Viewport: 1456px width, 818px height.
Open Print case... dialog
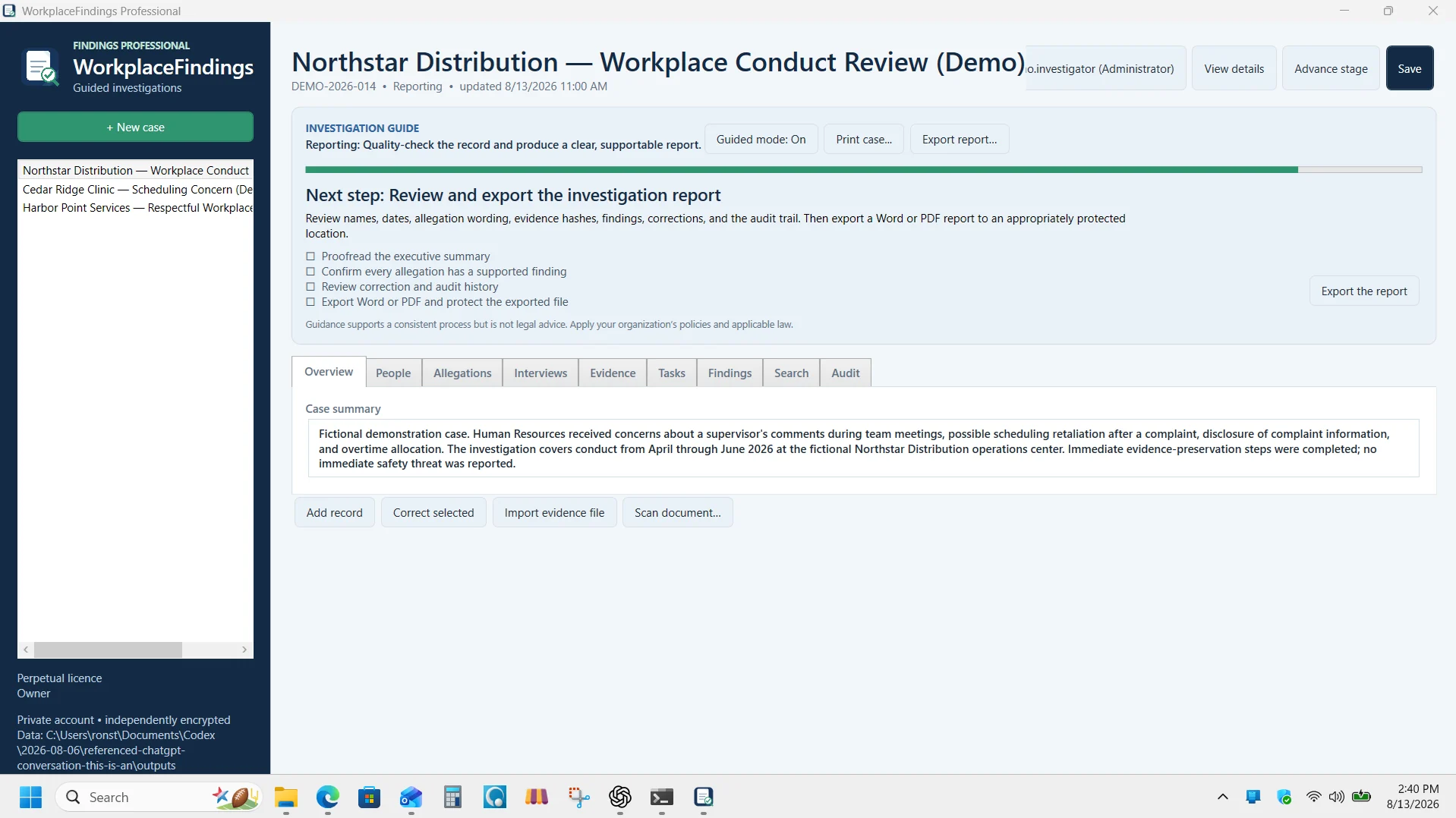pos(864,139)
